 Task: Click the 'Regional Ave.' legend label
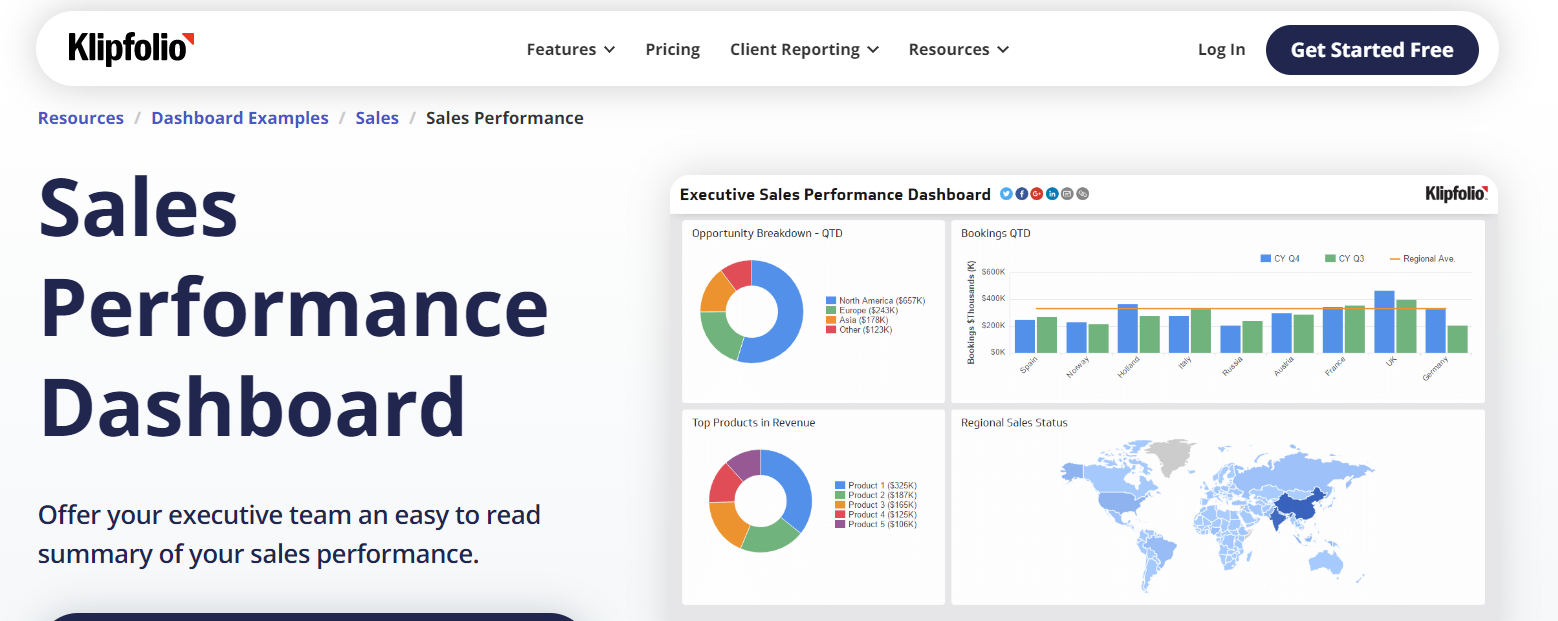1429,258
